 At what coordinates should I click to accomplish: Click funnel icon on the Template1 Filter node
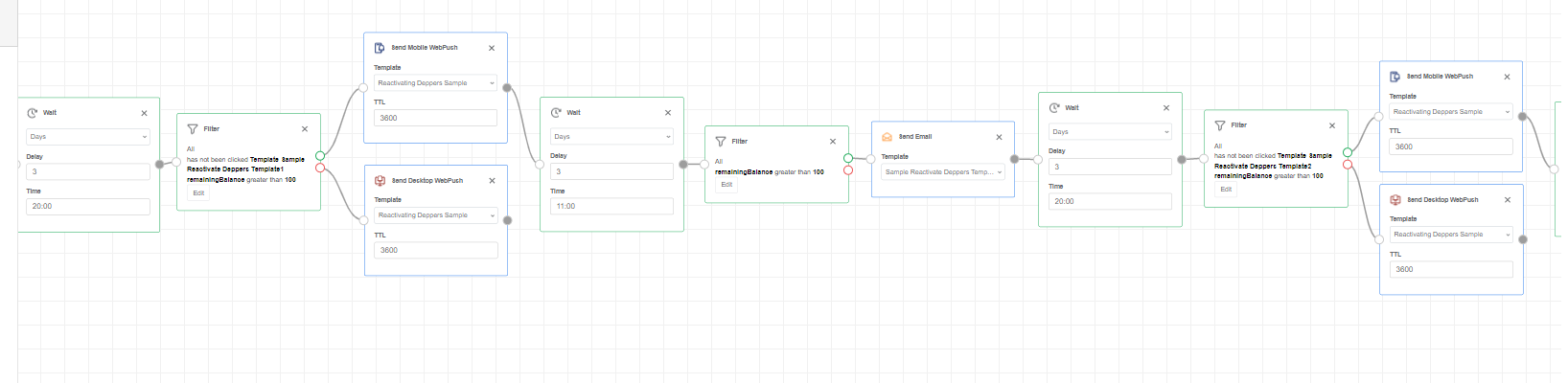pos(192,129)
